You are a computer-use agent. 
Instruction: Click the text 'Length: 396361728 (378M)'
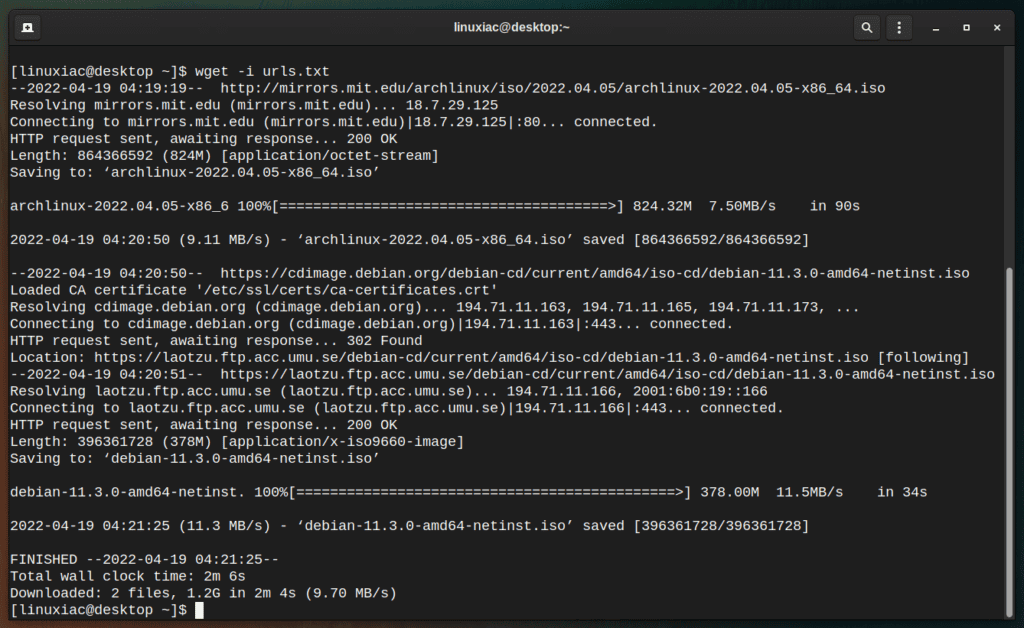(111, 442)
